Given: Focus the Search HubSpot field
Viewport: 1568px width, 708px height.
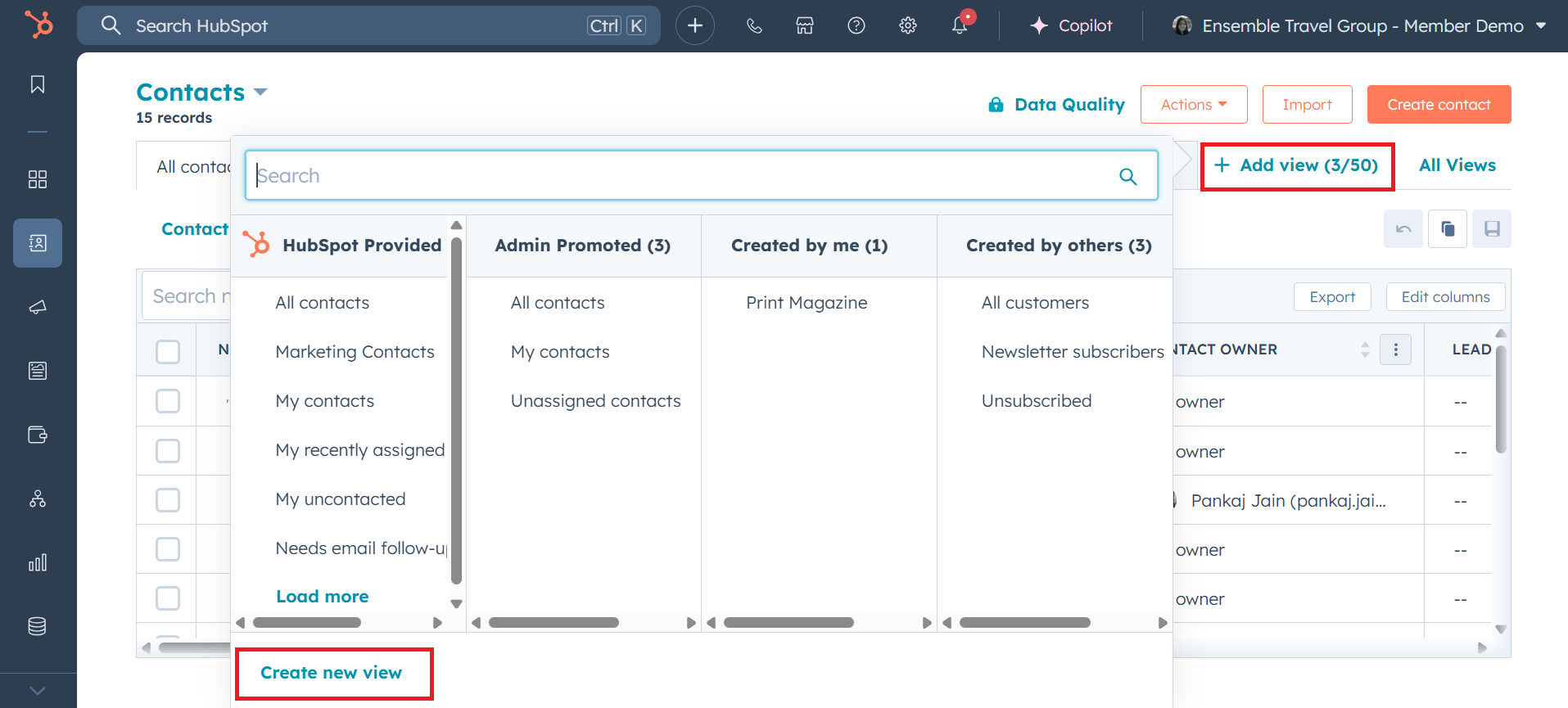Looking at the screenshot, I should [x=368, y=25].
